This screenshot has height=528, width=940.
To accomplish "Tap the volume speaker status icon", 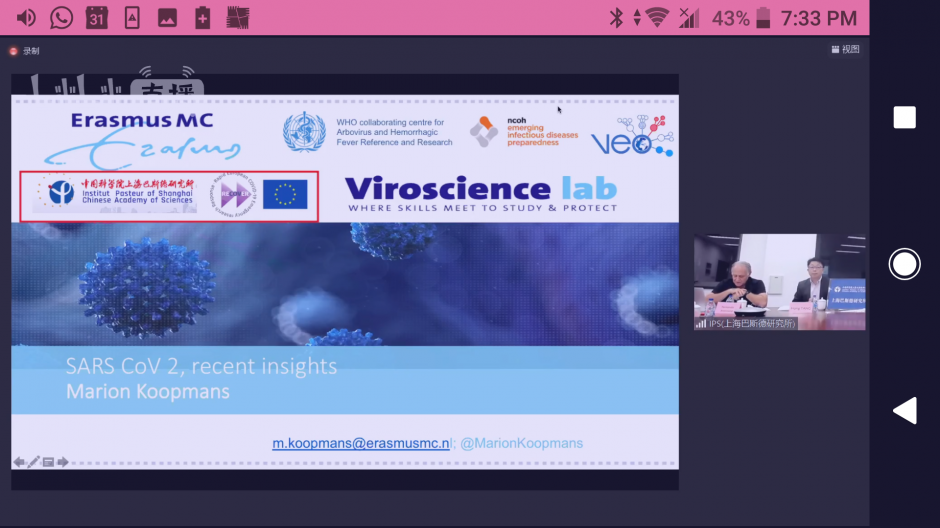I will [x=26, y=18].
